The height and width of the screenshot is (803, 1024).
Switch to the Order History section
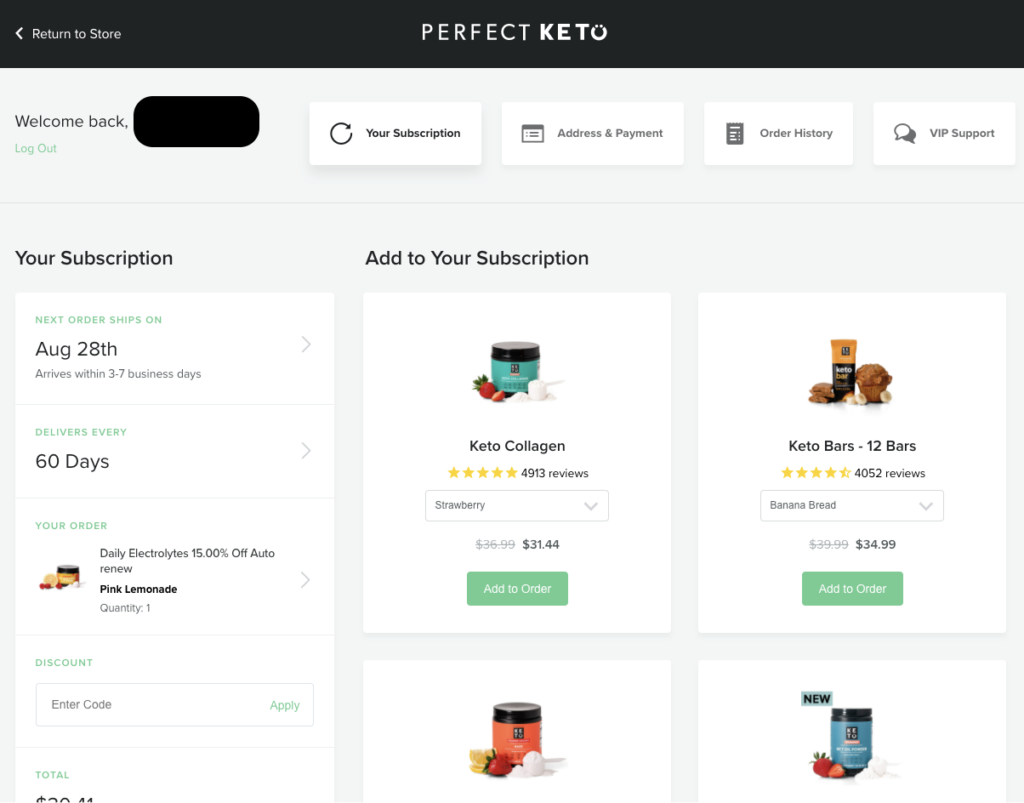click(x=778, y=132)
